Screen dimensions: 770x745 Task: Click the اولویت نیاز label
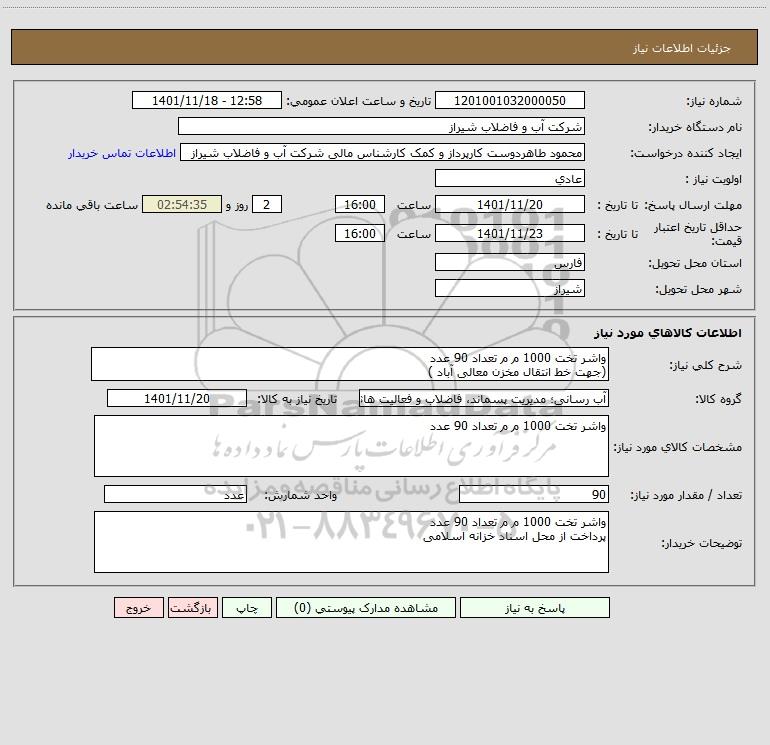[x=714, y=179]
